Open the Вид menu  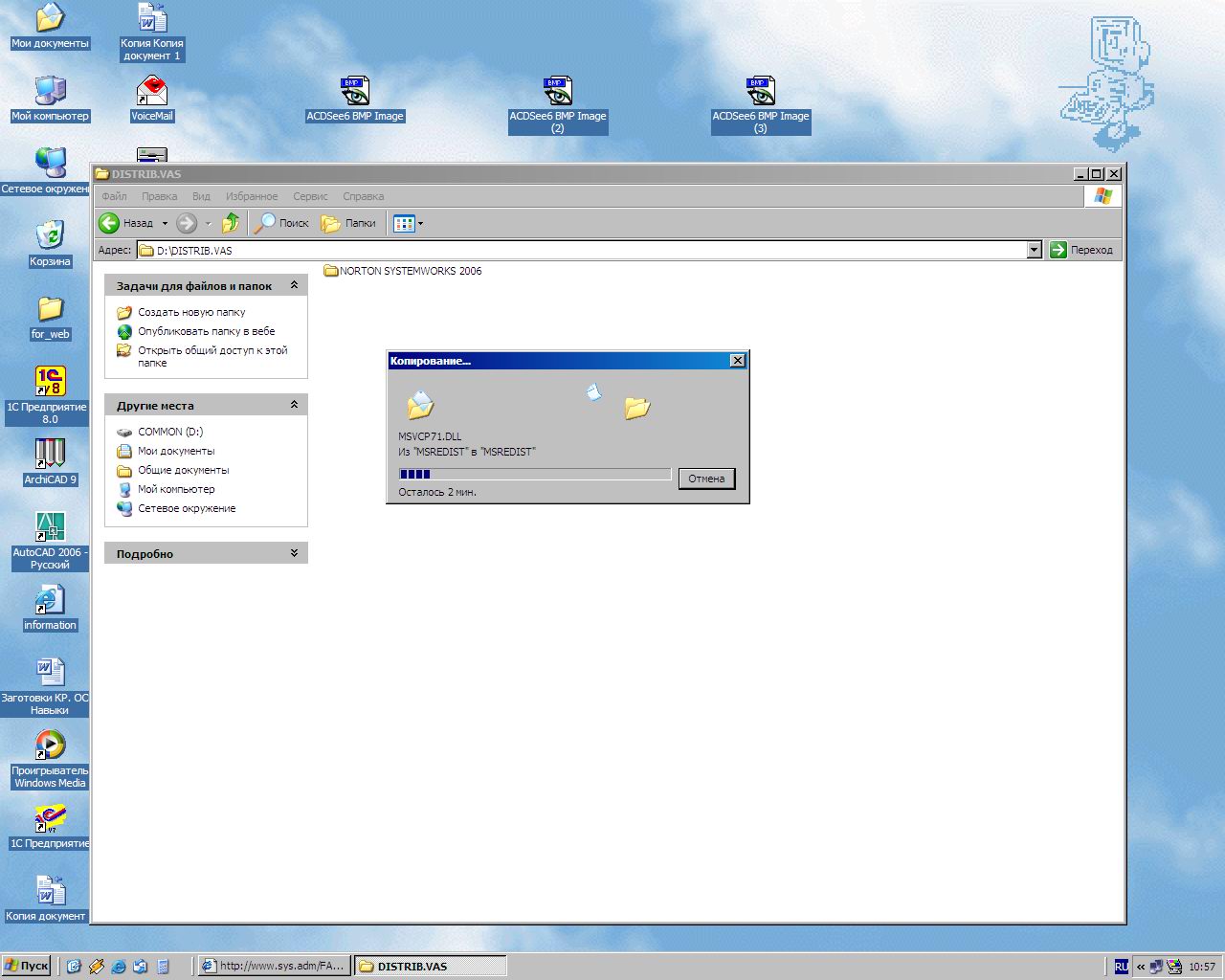click(201, 196)
